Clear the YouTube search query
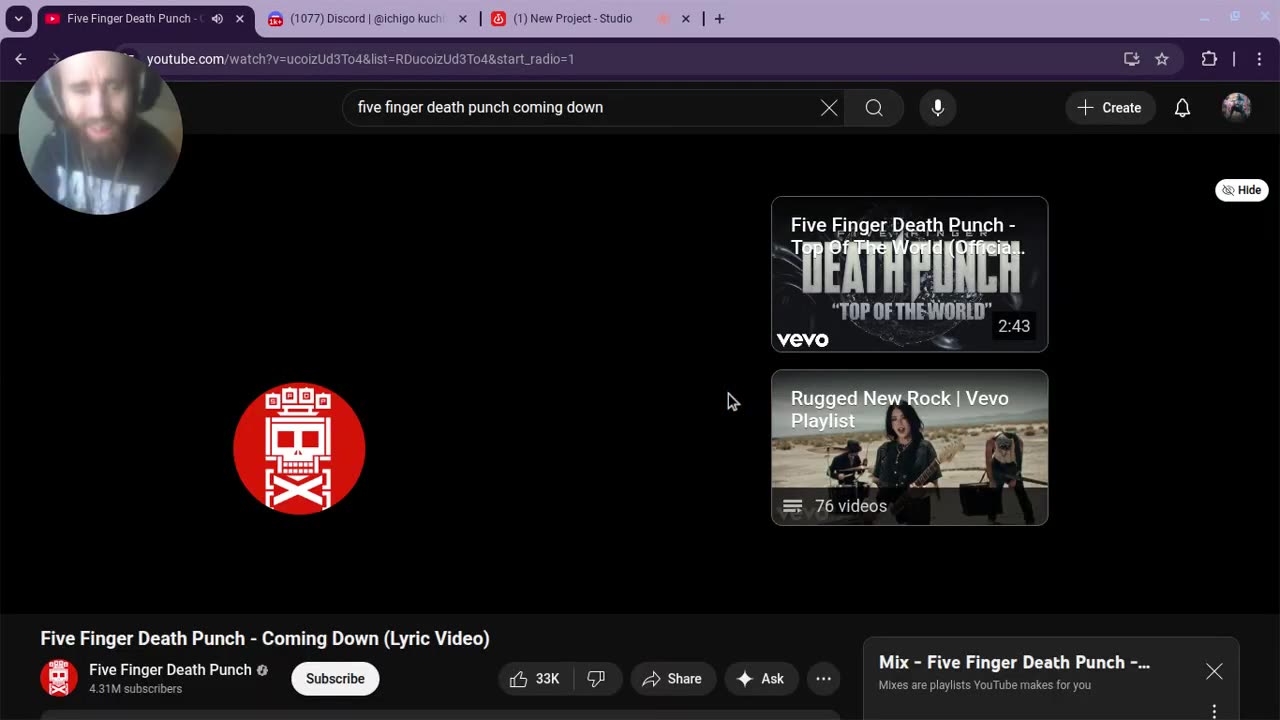The image size is (1280, 720). [x=829, y=107]
